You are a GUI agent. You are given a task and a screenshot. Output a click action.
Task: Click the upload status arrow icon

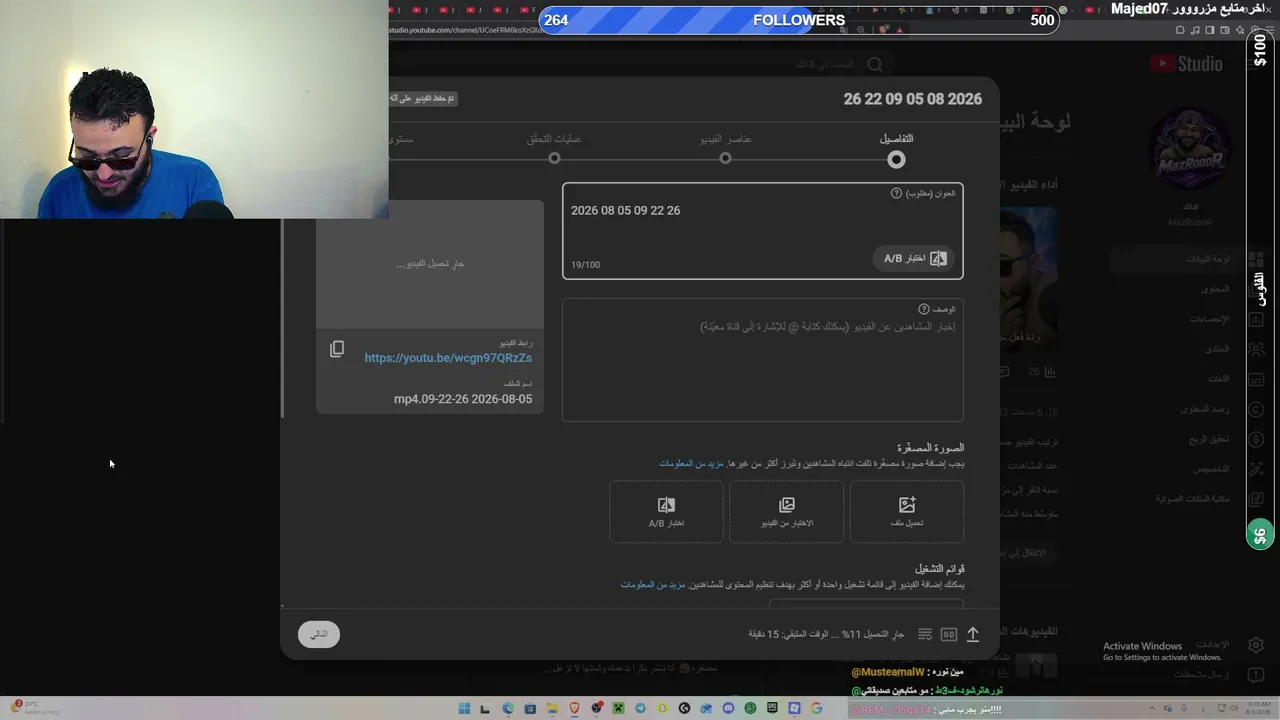[x=972, y=634]
